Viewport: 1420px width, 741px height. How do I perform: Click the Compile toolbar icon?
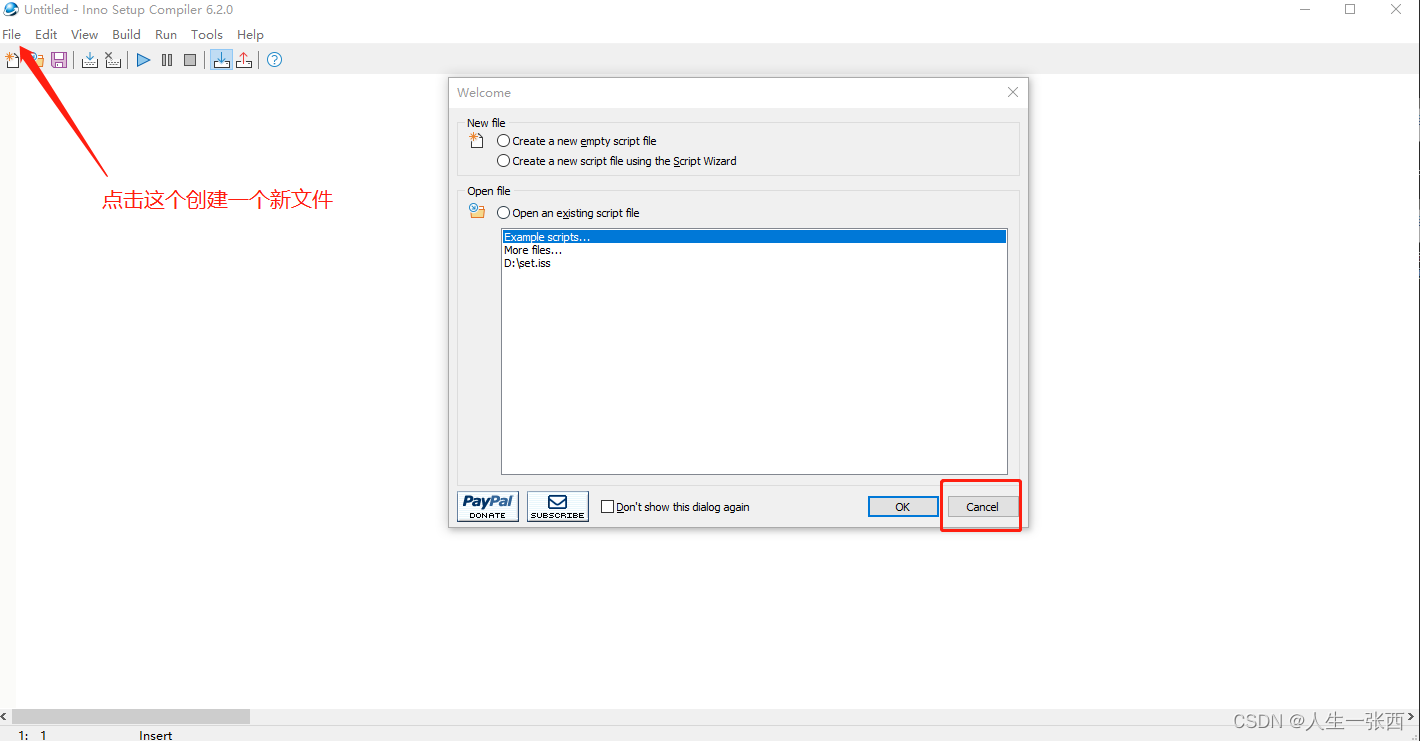coord(90,60)
